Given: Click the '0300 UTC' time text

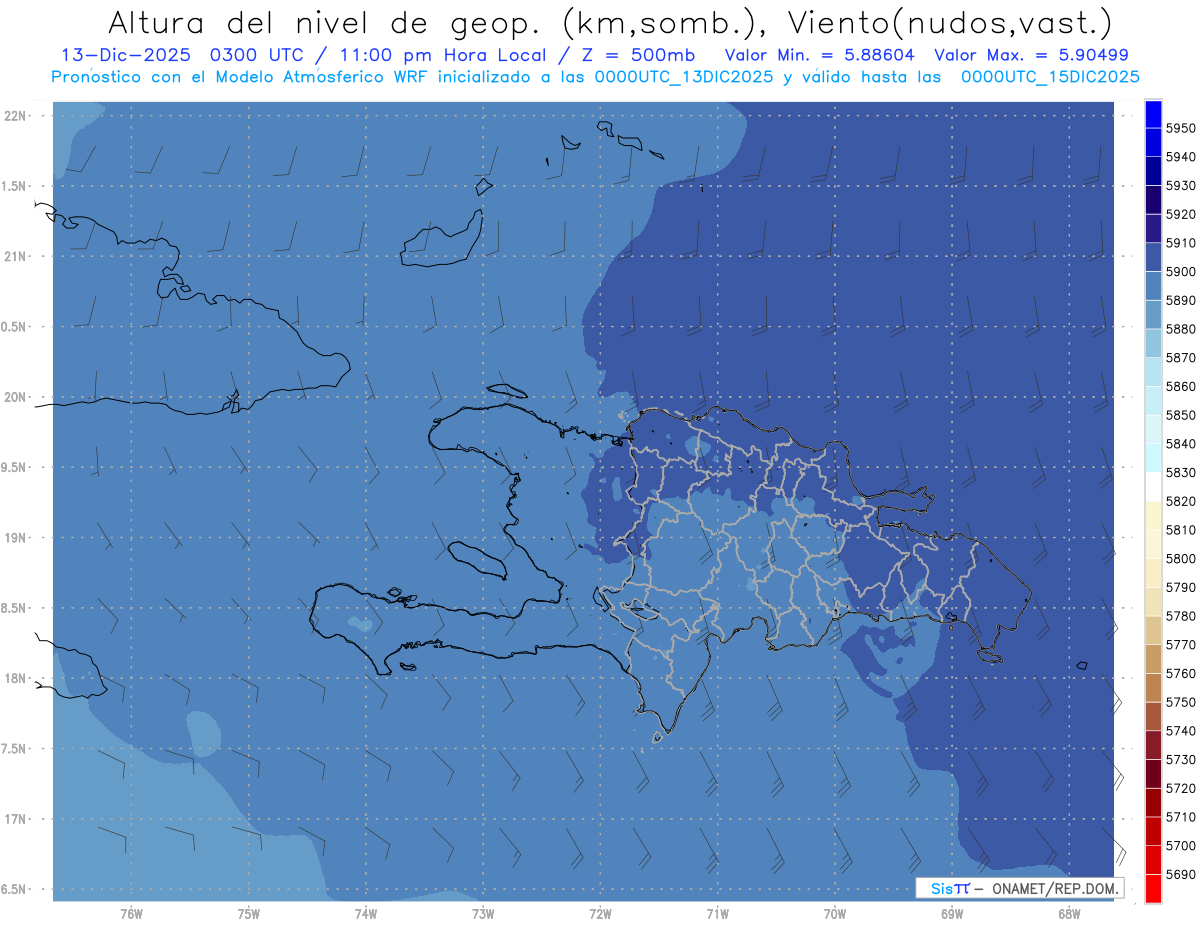Looking at the screenshot, I should coord(258,55).
